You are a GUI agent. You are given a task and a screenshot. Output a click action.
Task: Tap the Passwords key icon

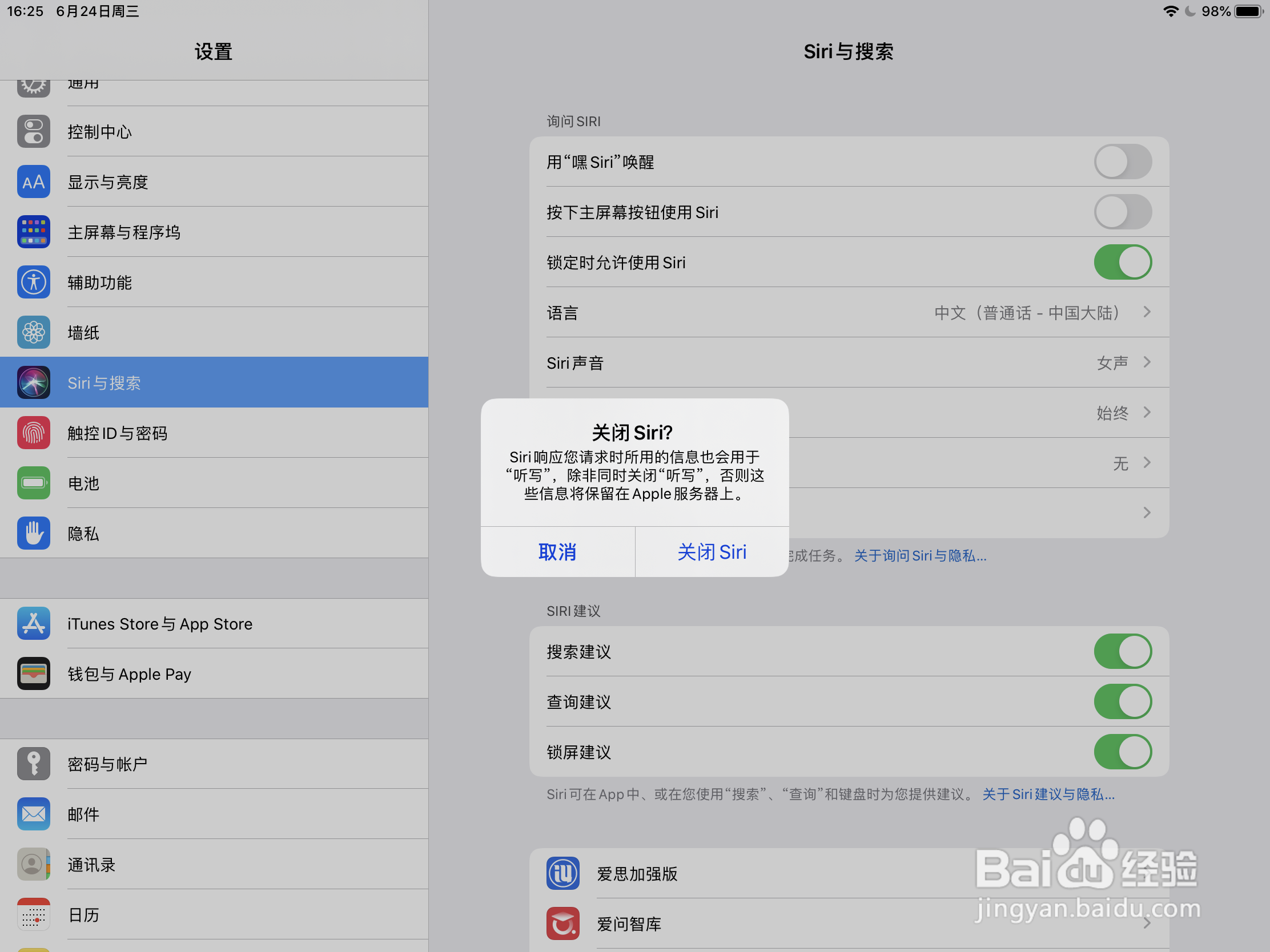click(x=33, y=764)
